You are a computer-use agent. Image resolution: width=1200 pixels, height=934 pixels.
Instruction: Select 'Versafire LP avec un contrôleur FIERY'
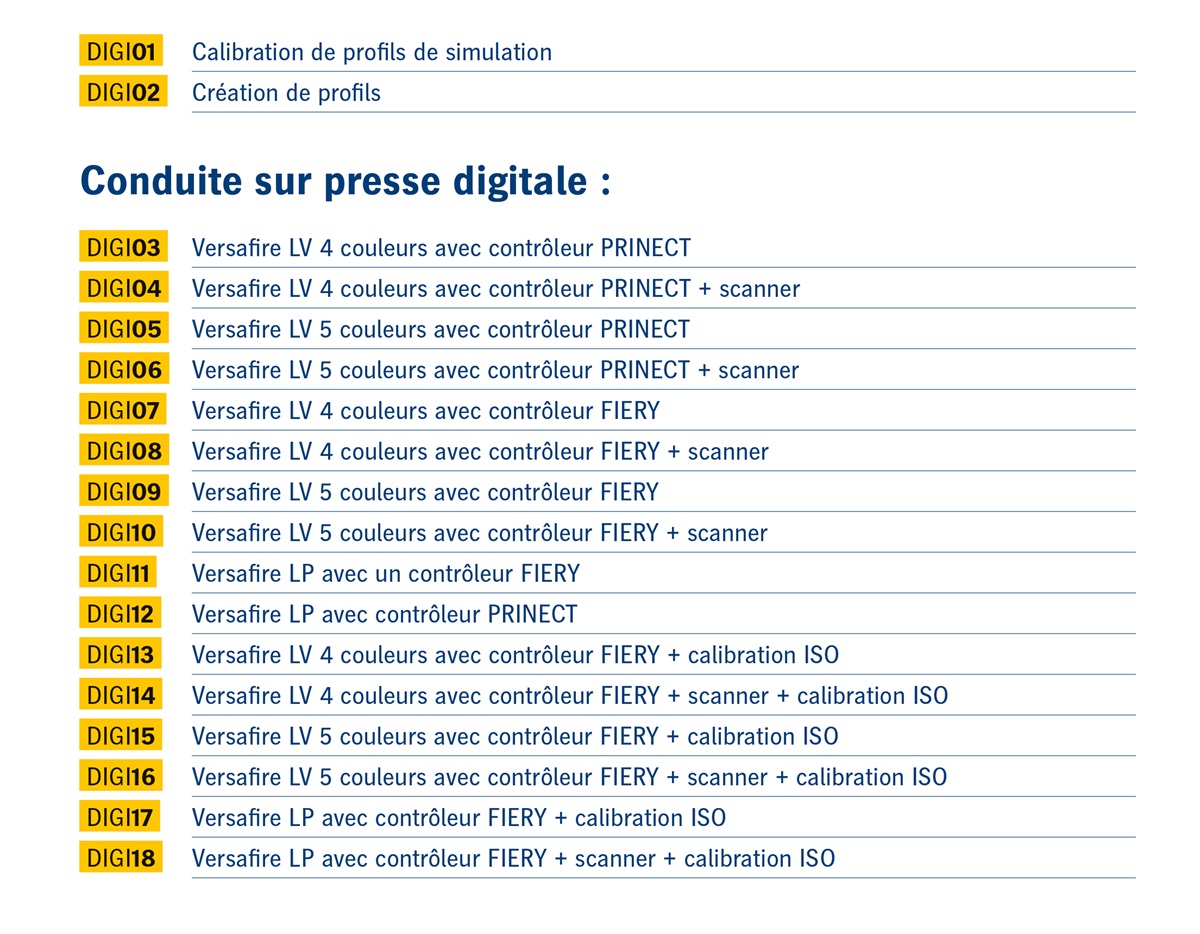[x=386, y=574]
